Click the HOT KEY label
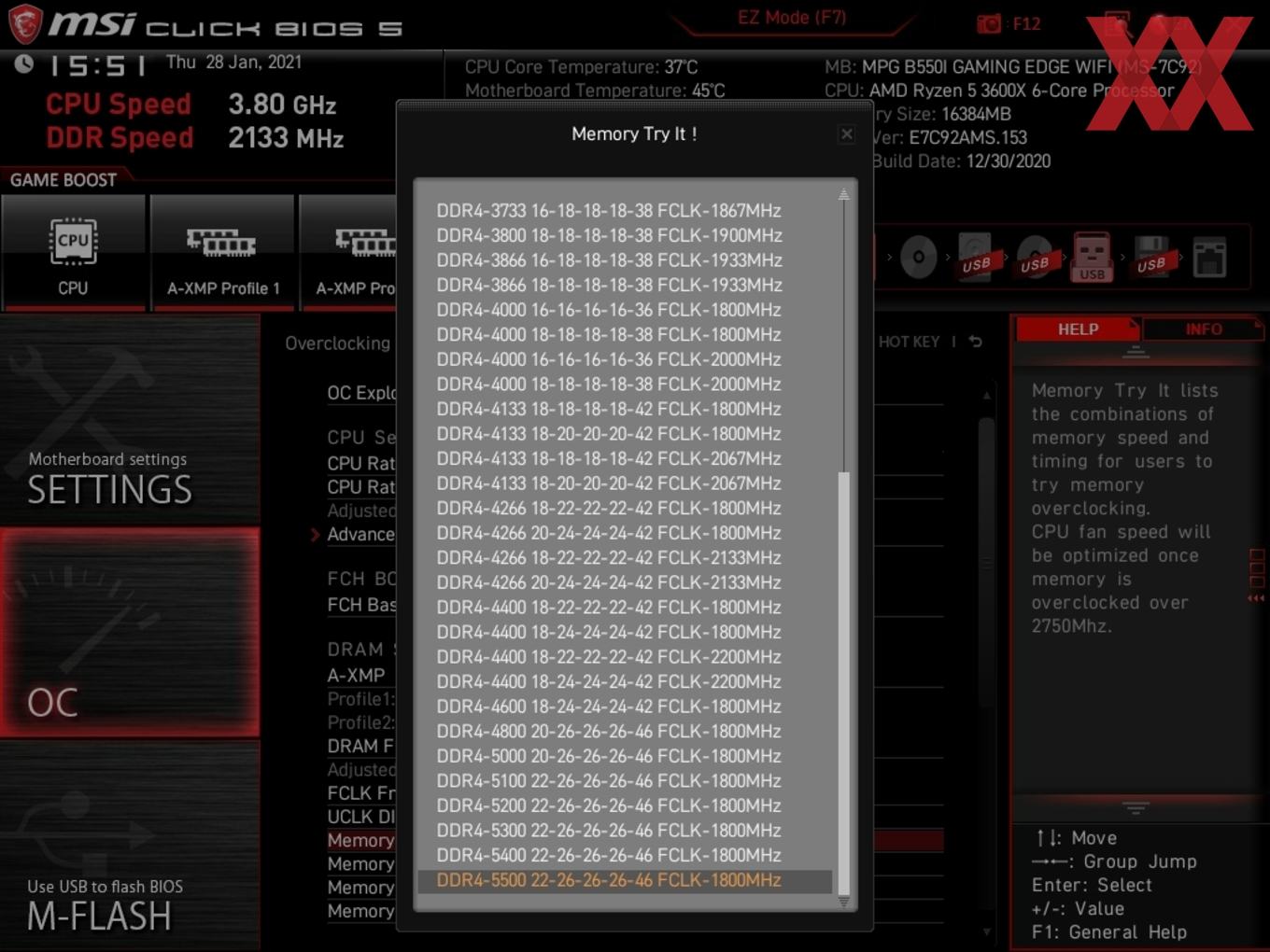The height and width of the screenshot is (952, 1270). (x=909, y=342)
